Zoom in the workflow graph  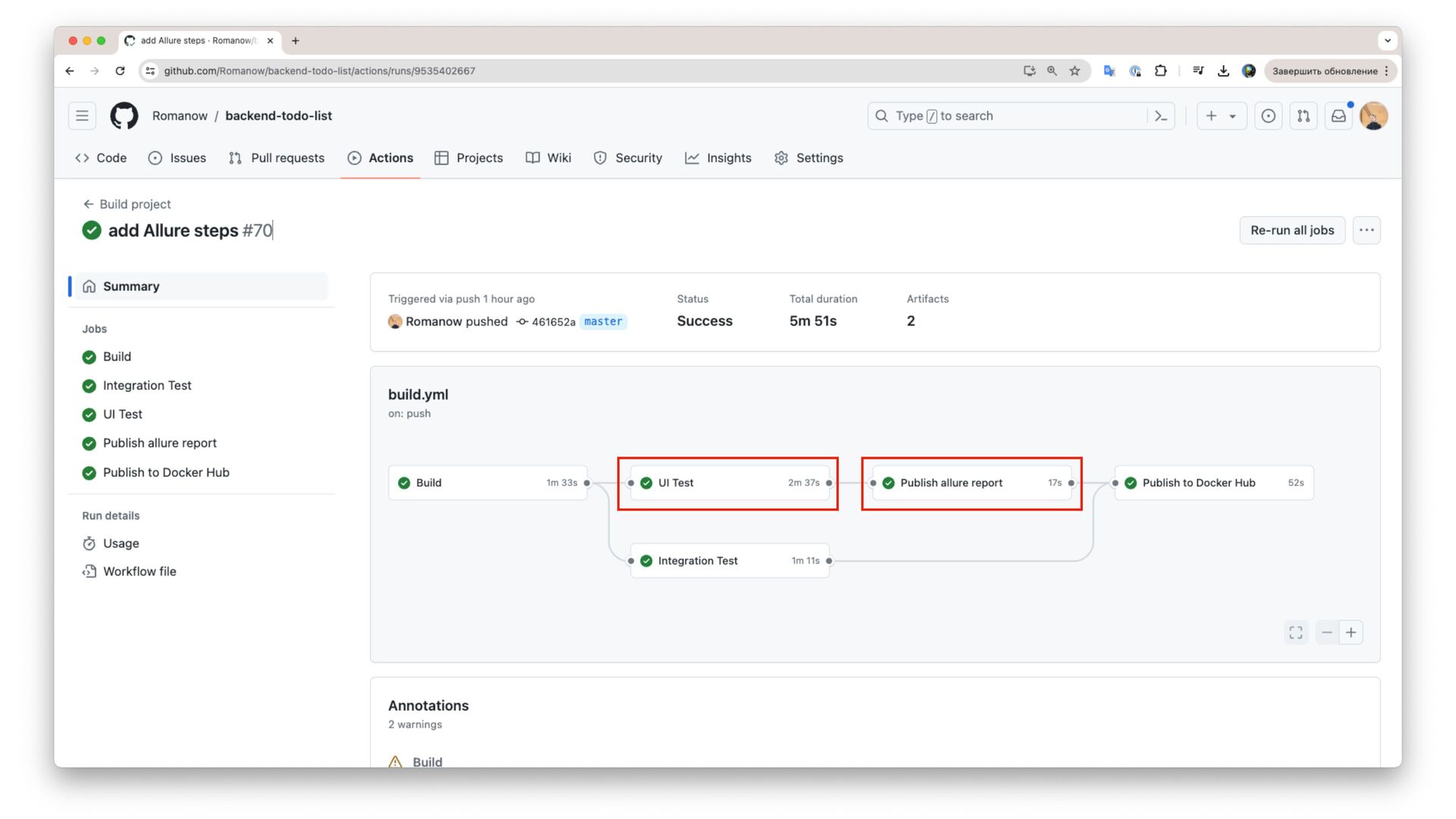(1351, 632)
